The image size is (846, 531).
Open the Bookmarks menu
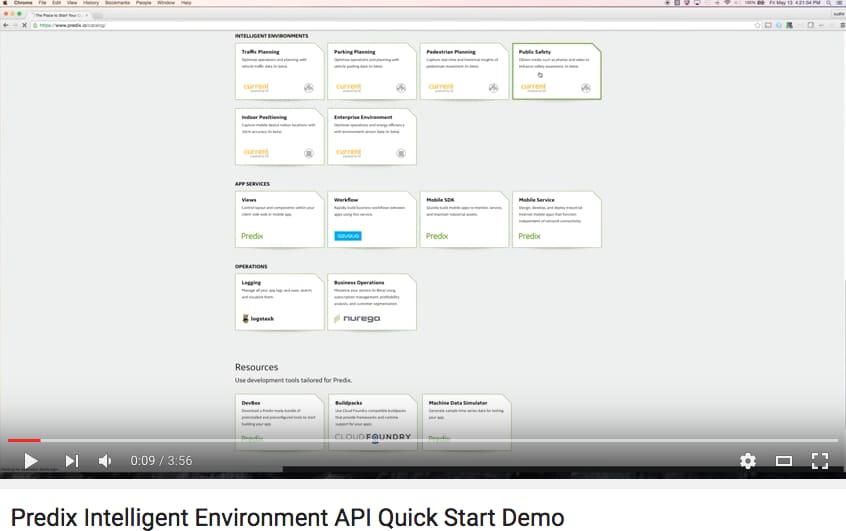117,3
